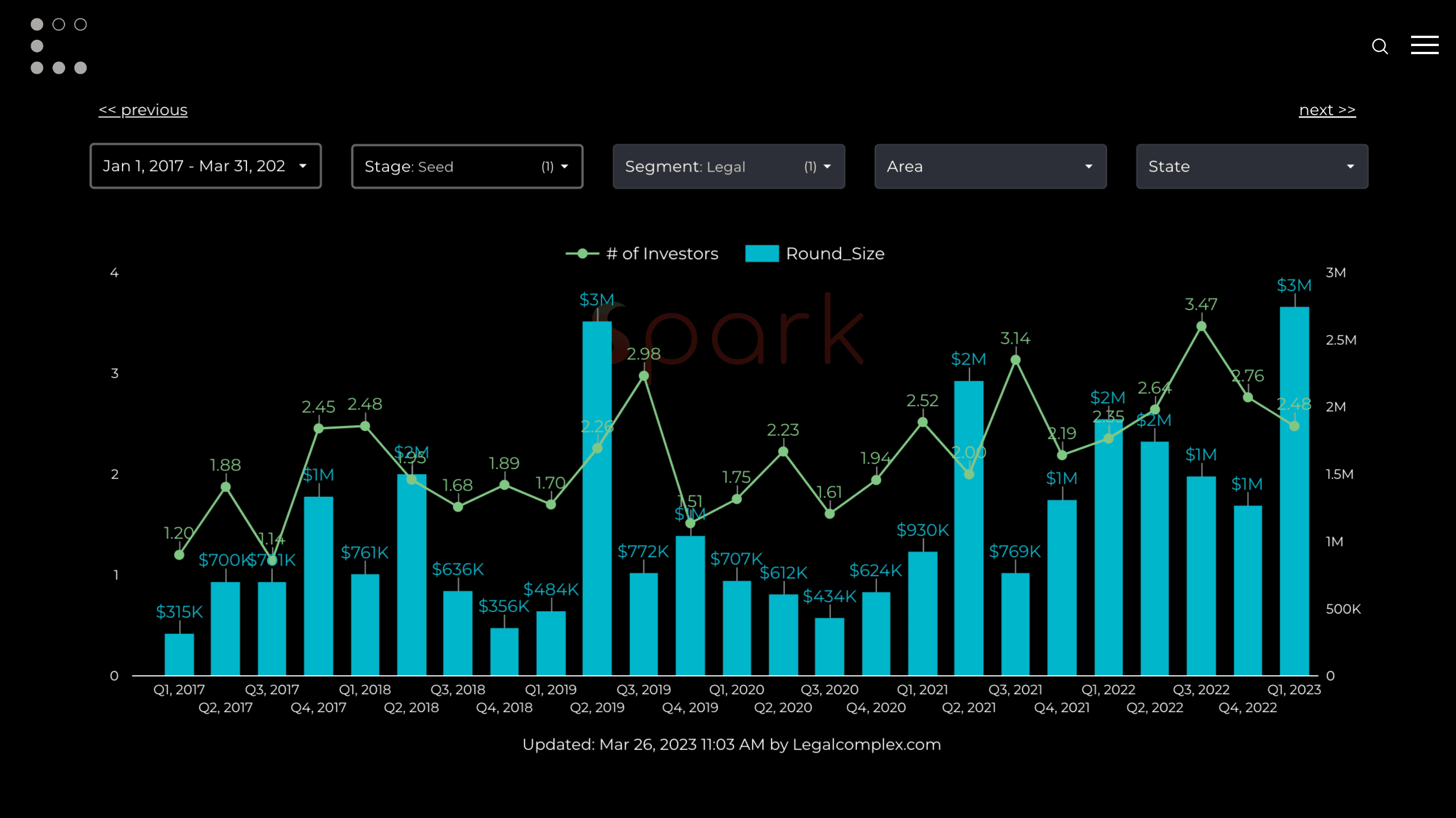Open the State filter dropdown

(1252, 166)
